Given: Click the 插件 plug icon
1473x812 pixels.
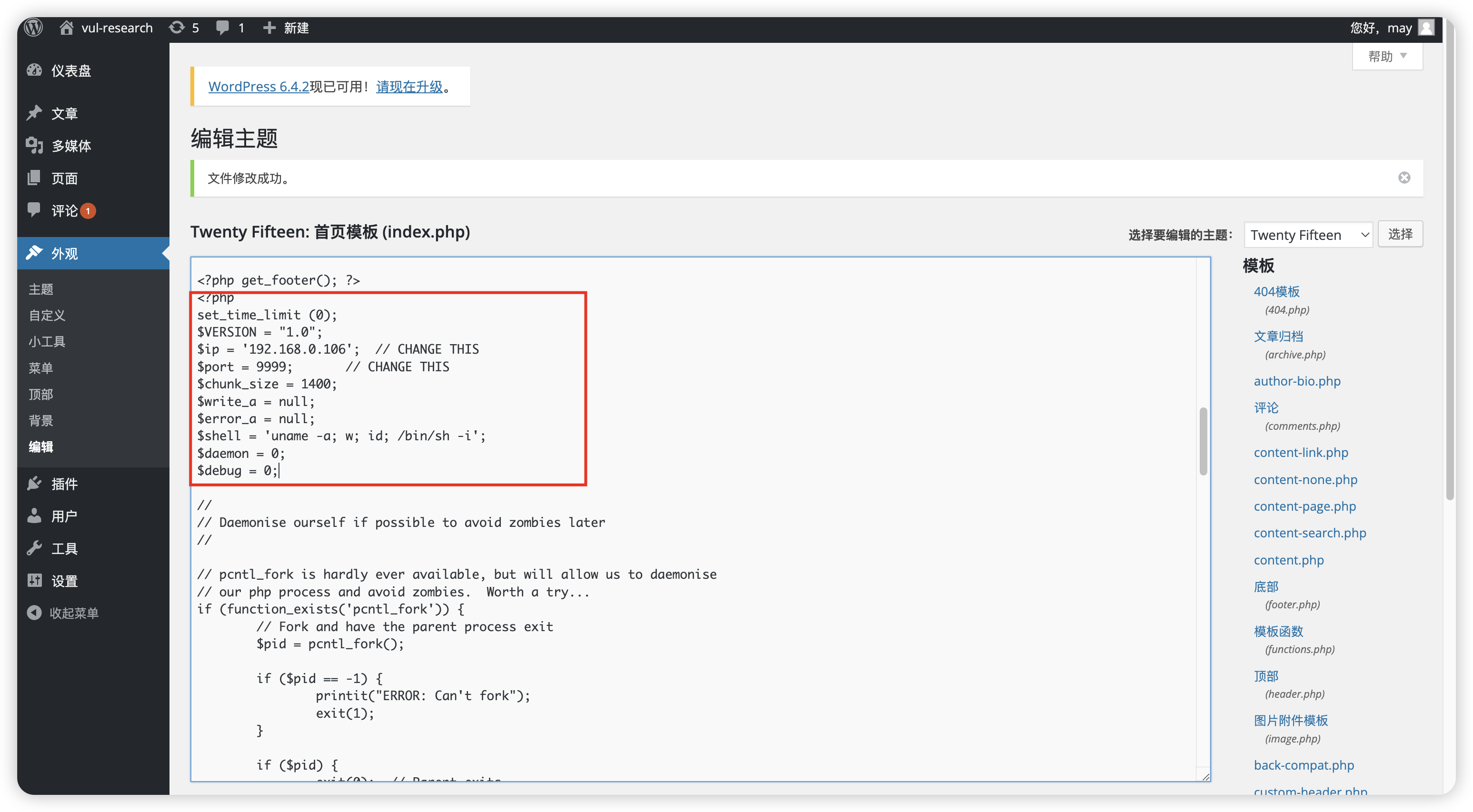Looking at the screenshot, I should coord(34,483).
